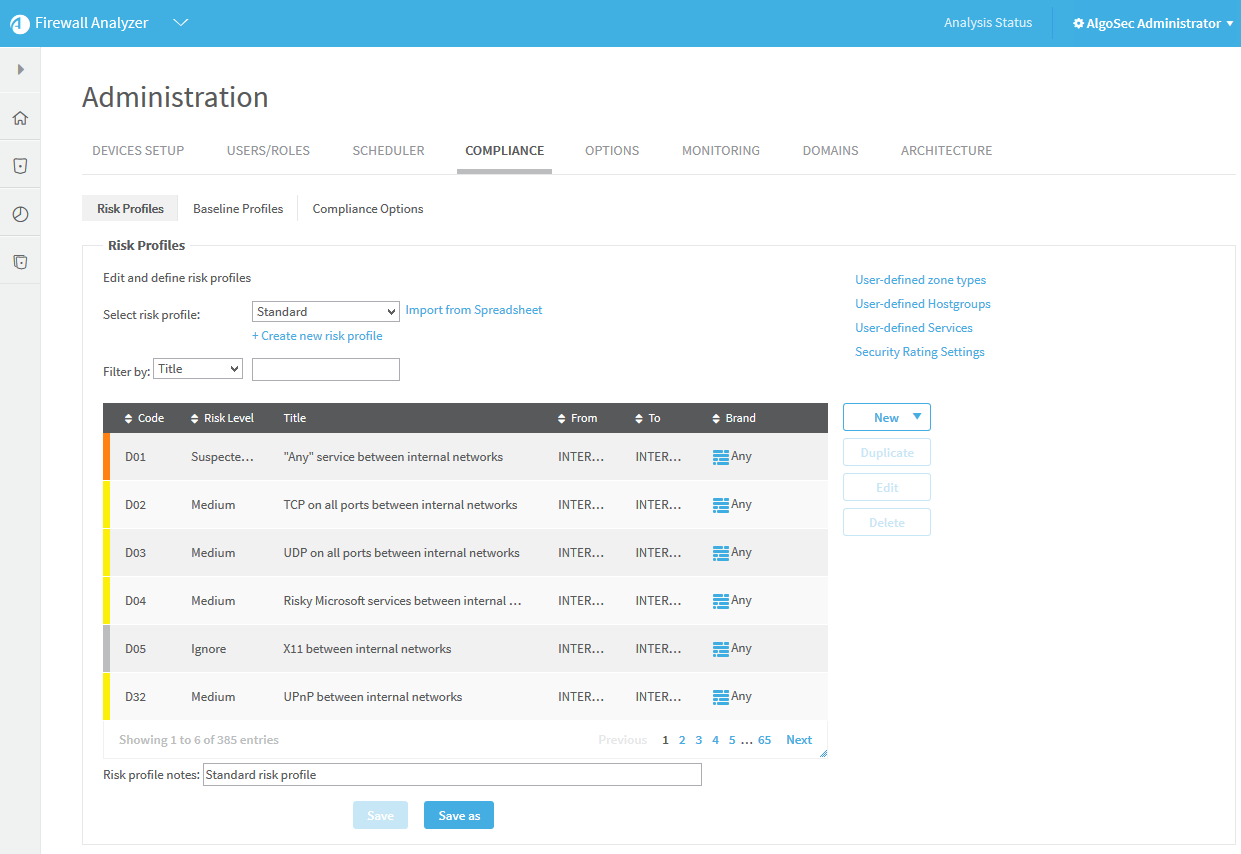Click the home icon in left sidebar
Image resolution: width=1241 pixels, height=854 pixels.
coord(20,118)
